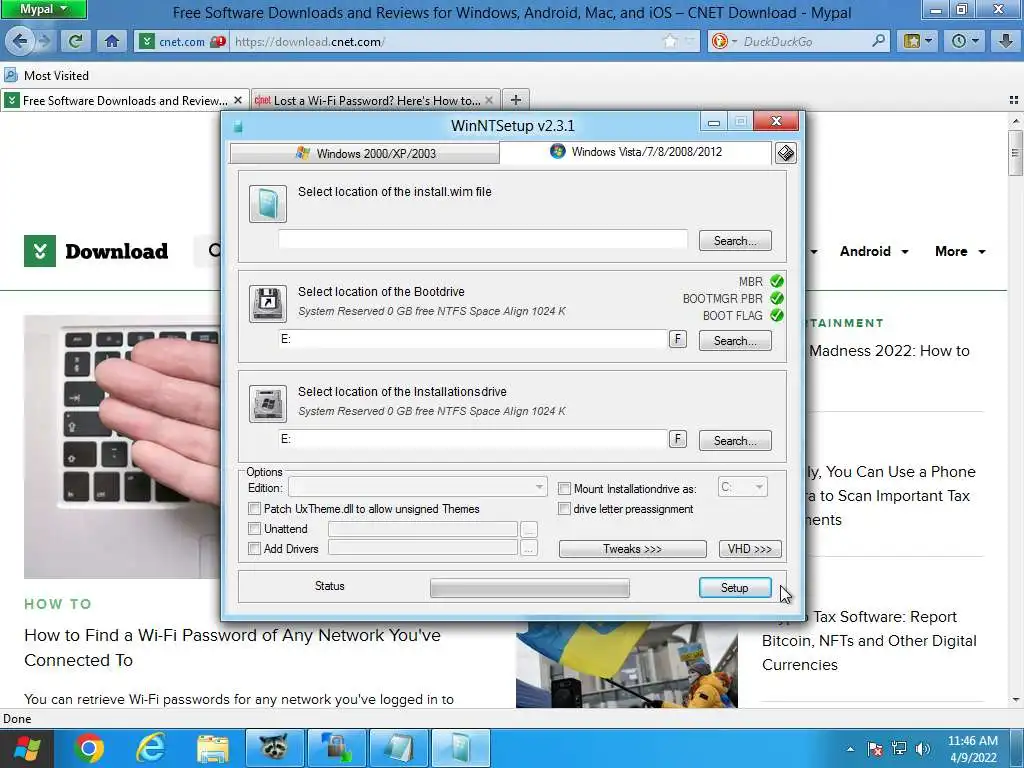Enable the Unattend checkbox
Viewport: 1024px width, 768px height.
pos(255,528)
